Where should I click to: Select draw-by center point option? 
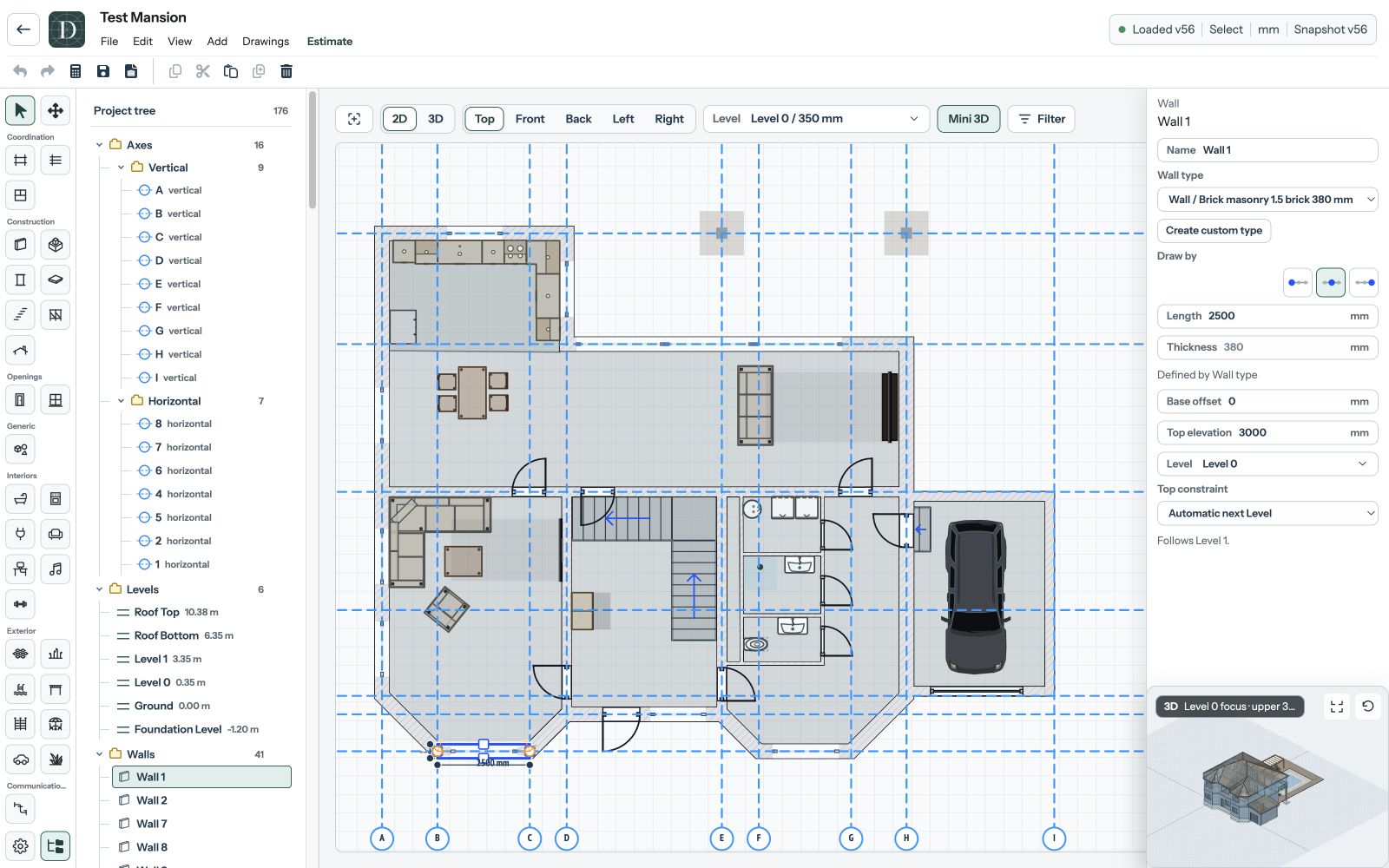(1331, 282)
